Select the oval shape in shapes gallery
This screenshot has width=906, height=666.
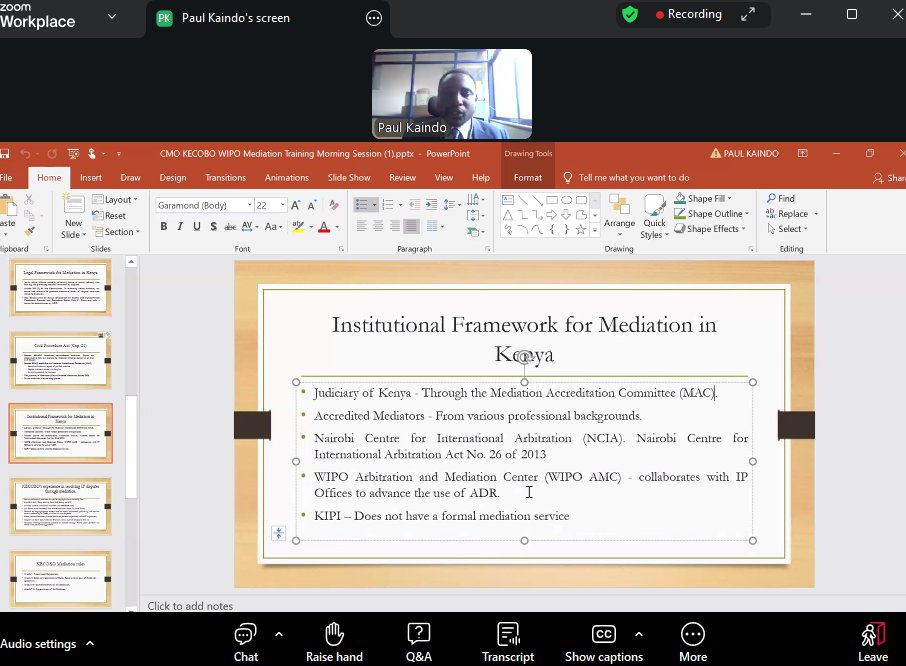coord(566,200)
